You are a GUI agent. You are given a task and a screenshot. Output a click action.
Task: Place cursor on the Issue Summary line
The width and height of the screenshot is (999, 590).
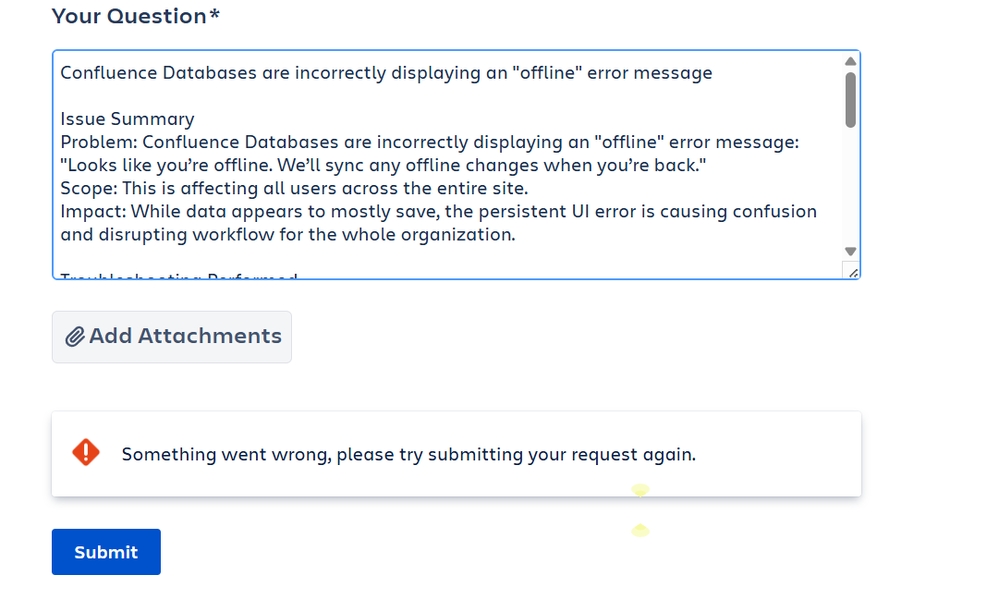pos(126,118)
